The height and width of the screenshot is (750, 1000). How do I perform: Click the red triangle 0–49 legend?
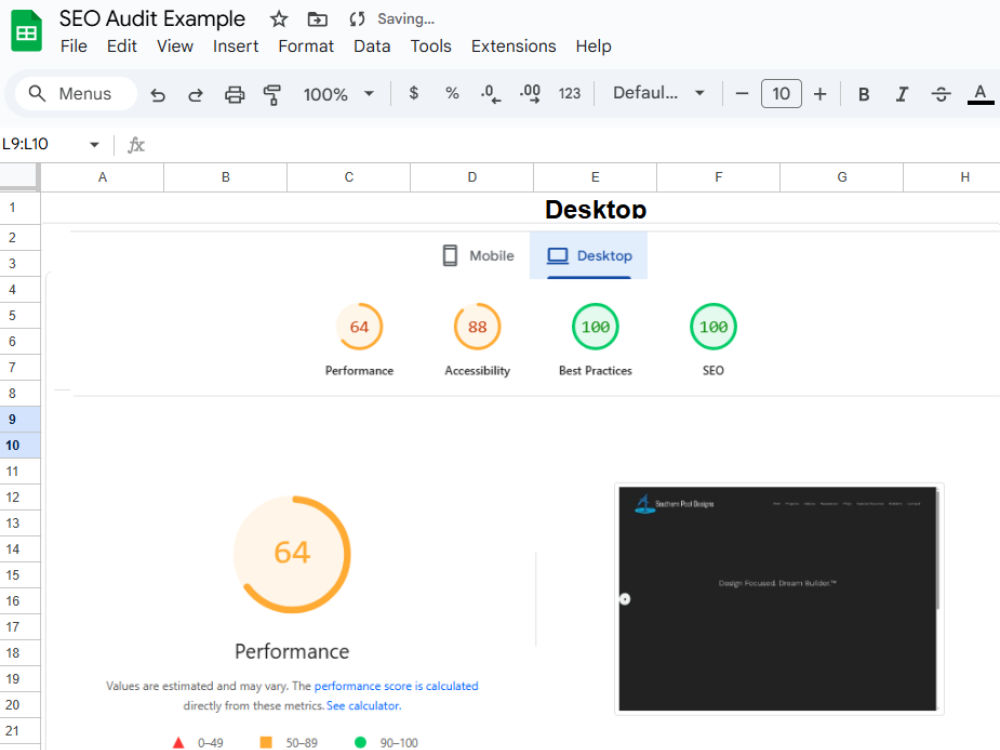(x=198, y=742)
